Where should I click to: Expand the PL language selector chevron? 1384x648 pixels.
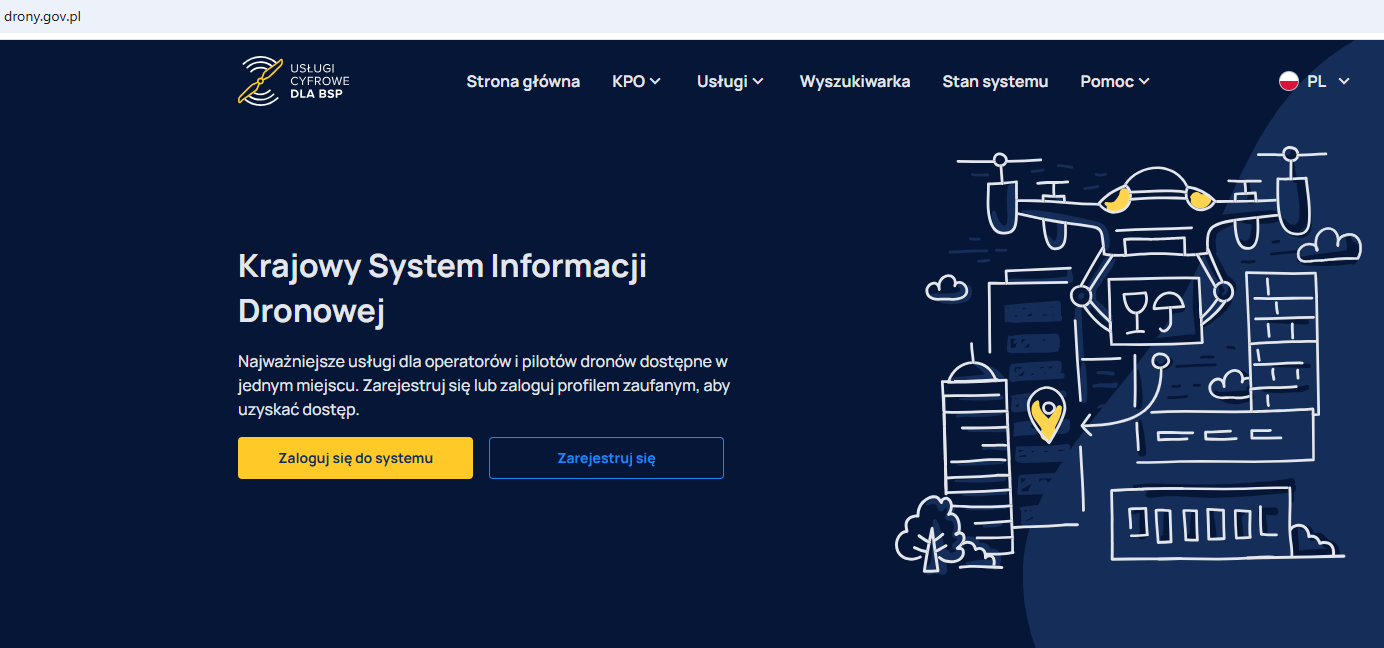[1343, 81]
